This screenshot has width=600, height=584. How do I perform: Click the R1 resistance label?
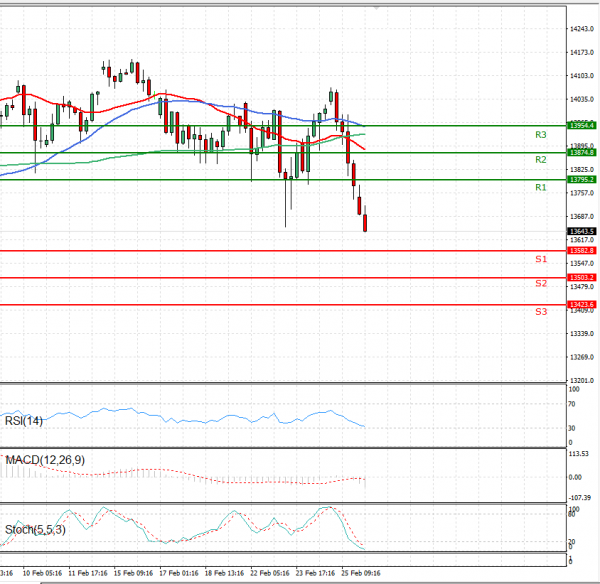pos(540,188)
